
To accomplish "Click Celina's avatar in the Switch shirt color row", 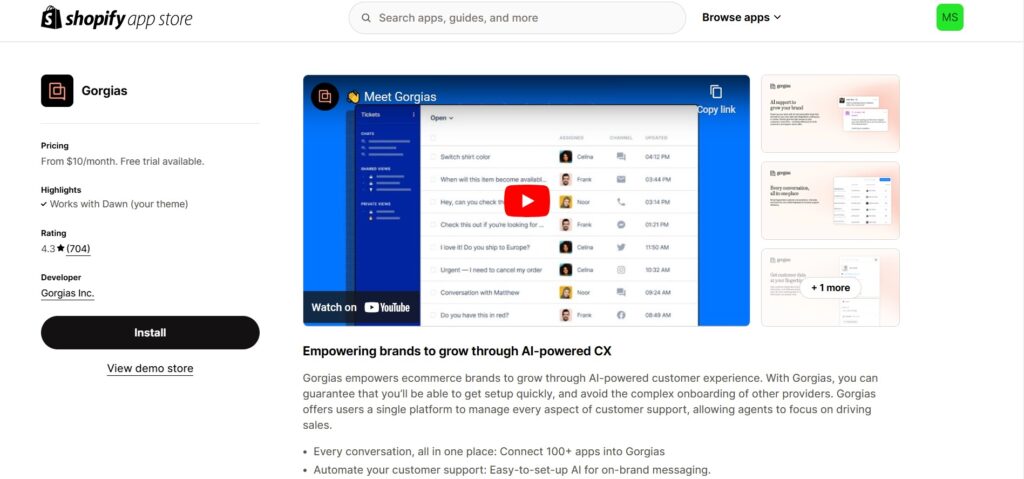I will click(566, 157).
